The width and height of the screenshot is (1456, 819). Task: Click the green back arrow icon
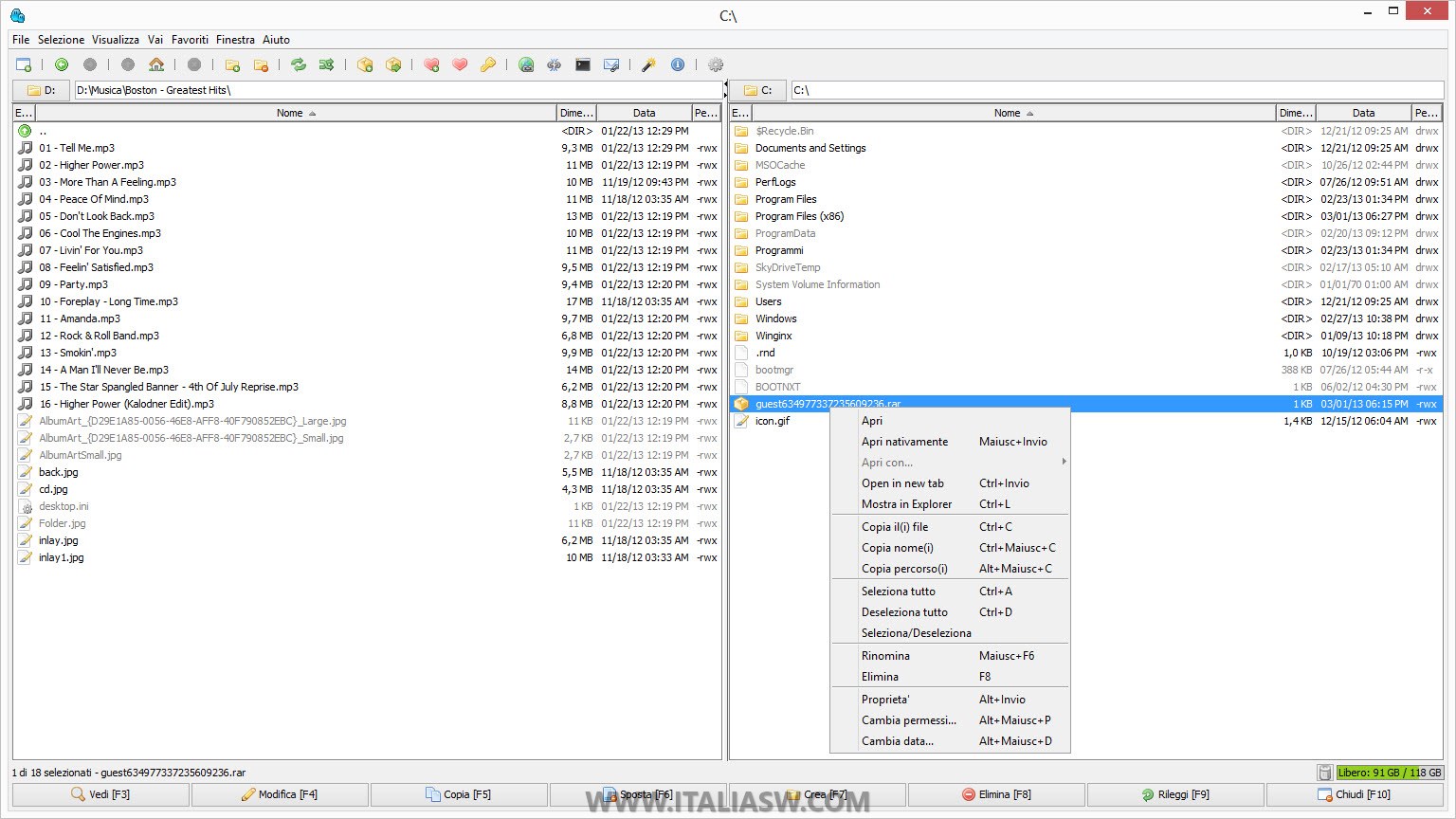click(x=62, y=64)
